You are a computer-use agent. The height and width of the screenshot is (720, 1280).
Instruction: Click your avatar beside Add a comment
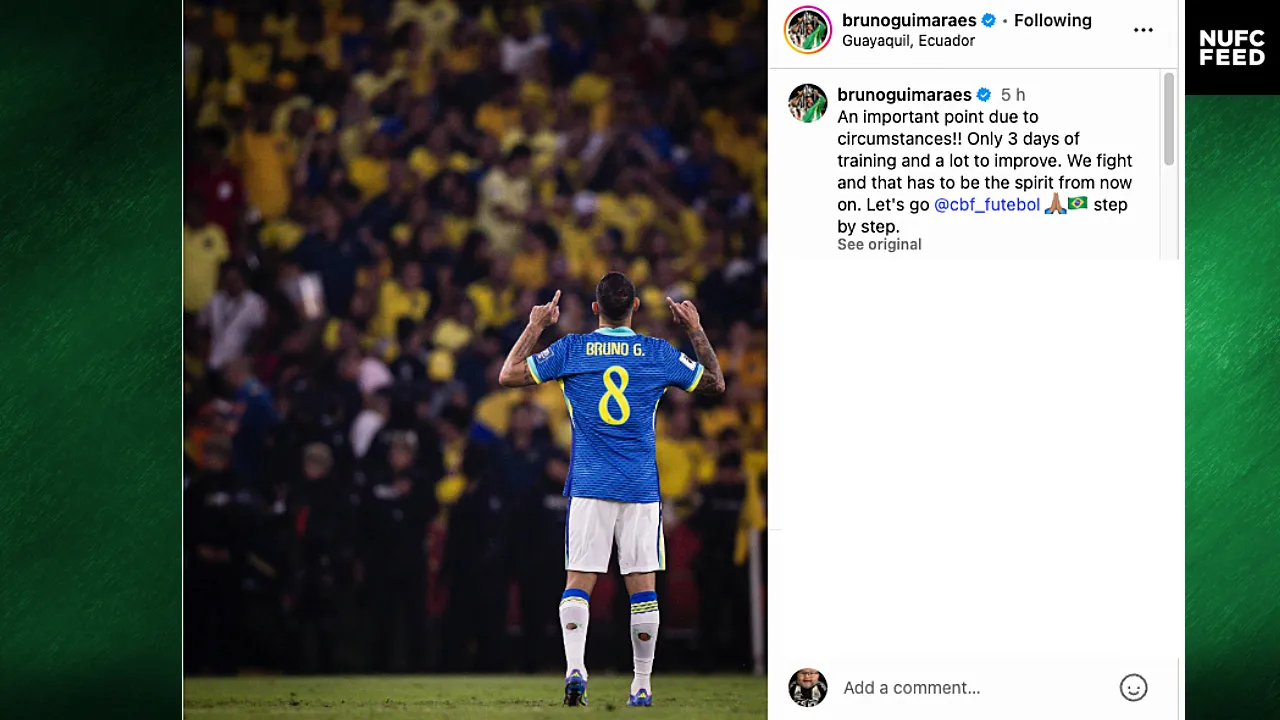807,688
